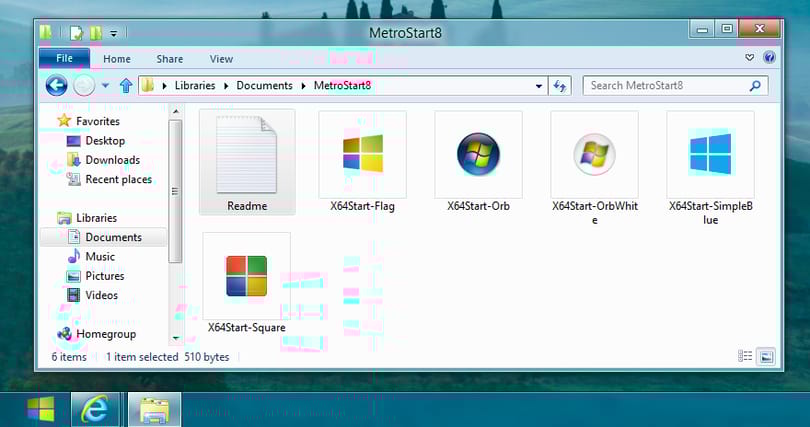Launch Internet Explorer from the taskbar
Screen dimensions: 810x427
click(x=95, y=410)
